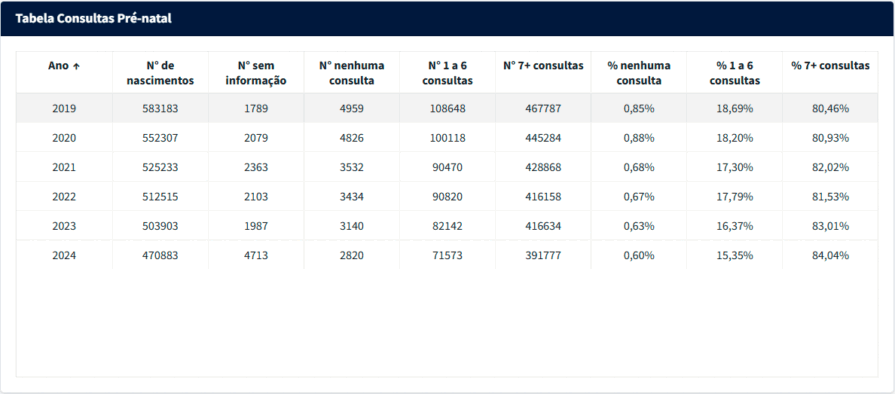
Task: Click the 2023 year cell
Action: point(64,226)
